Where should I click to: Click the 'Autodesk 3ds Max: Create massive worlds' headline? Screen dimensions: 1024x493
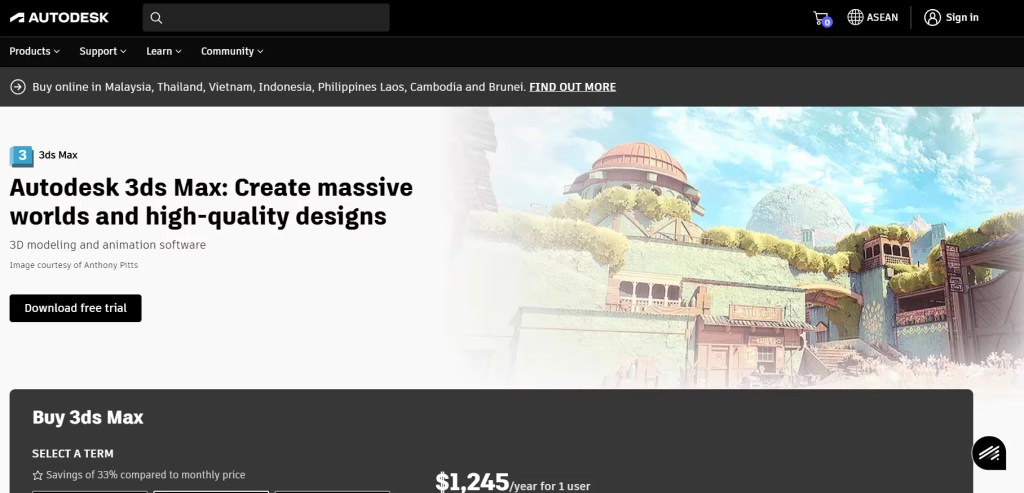[211, 202]
